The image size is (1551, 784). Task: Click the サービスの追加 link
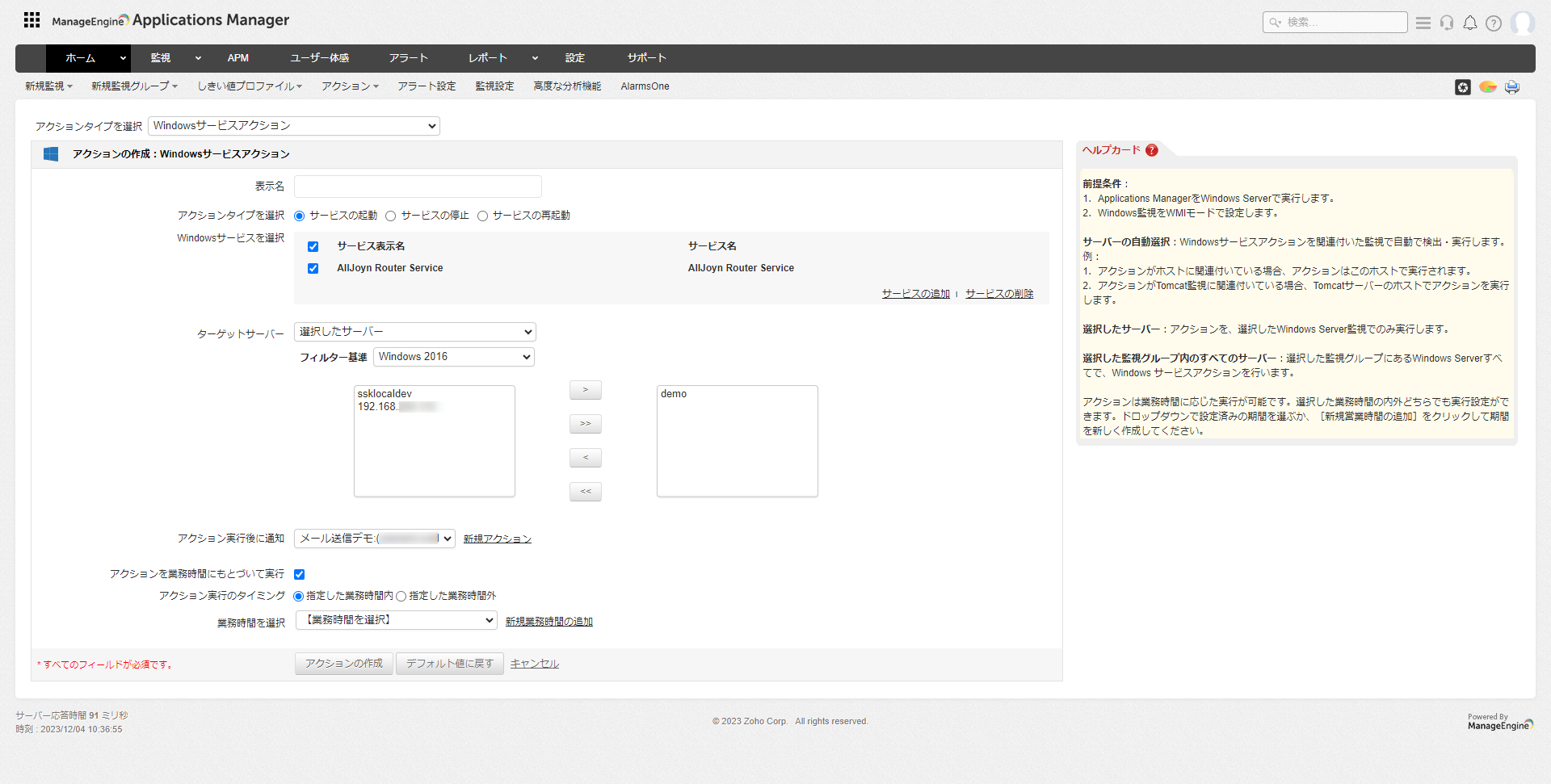click(915, 294)
